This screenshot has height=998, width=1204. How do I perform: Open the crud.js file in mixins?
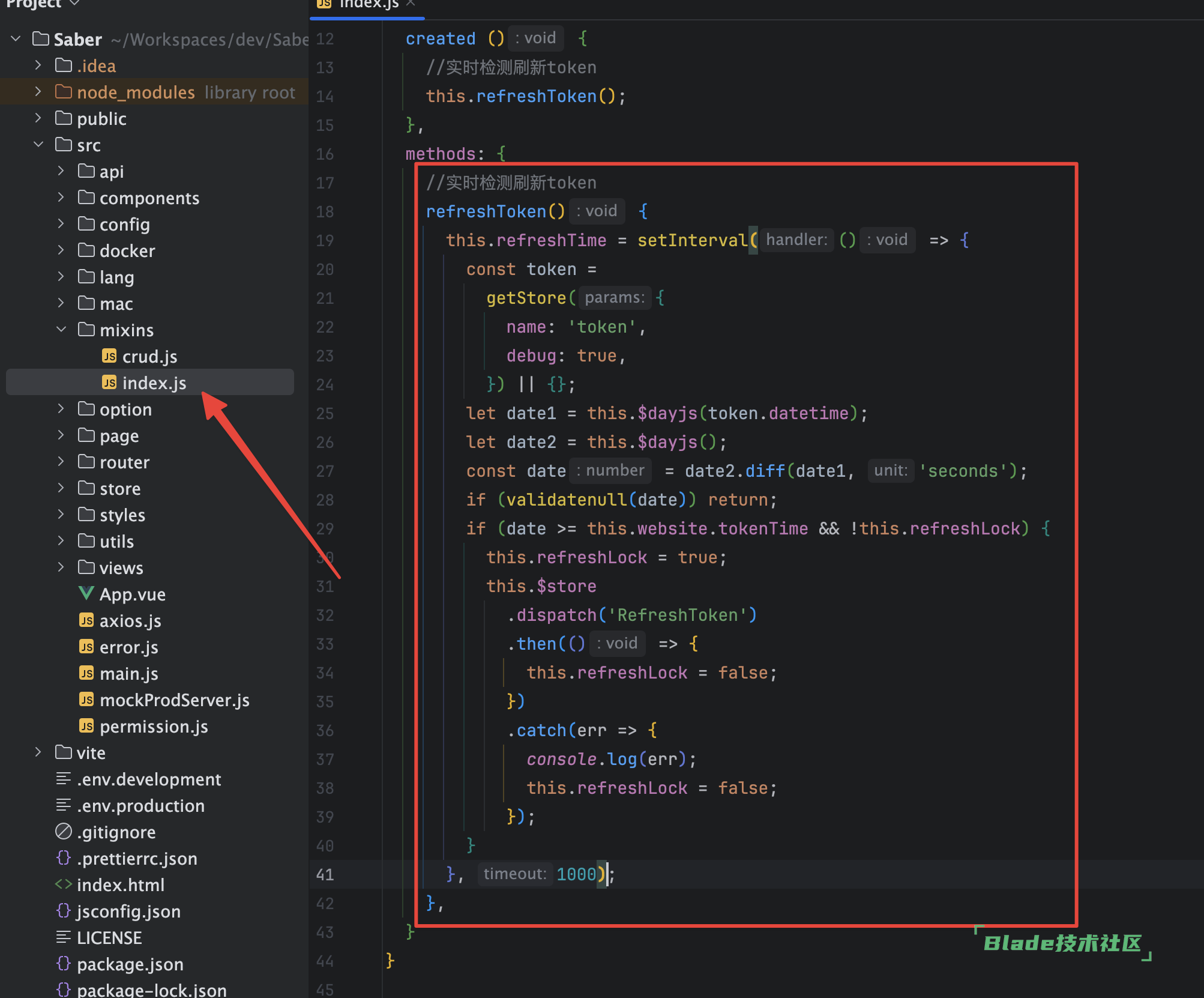point(149,357)
